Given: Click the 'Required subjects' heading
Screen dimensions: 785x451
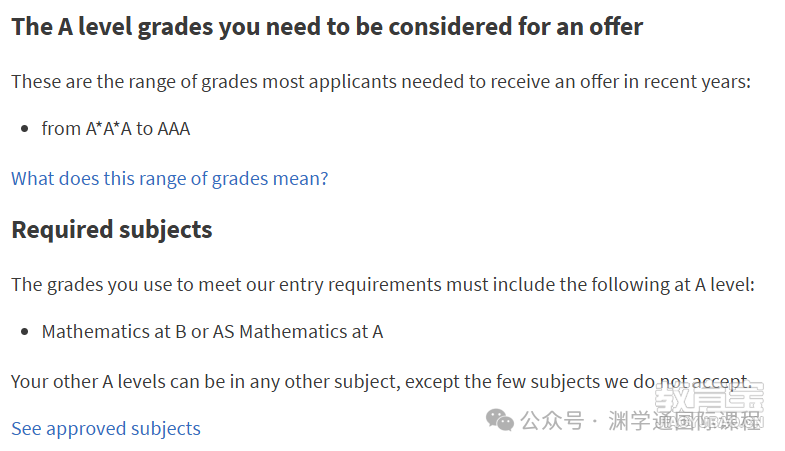Looking at the screenshot, I should (x=112, y=230).
